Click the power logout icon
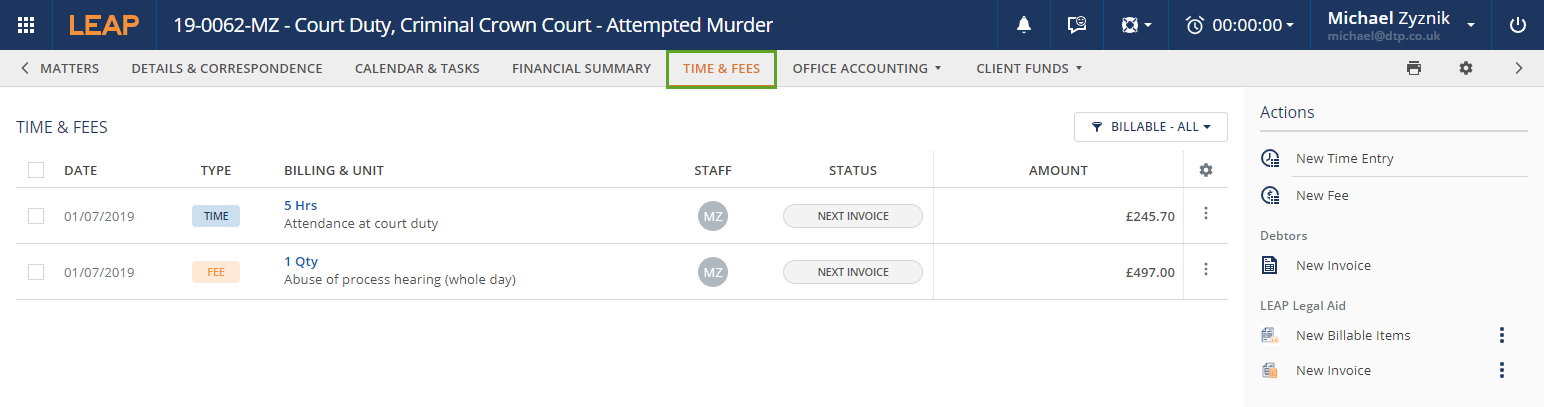 tap(1518, 25)
